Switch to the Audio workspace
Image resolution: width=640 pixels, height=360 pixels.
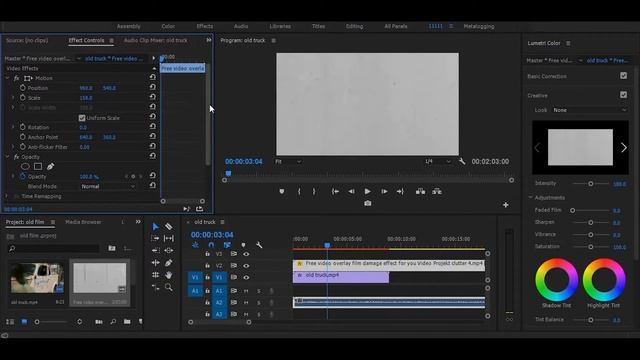[241, 26]
